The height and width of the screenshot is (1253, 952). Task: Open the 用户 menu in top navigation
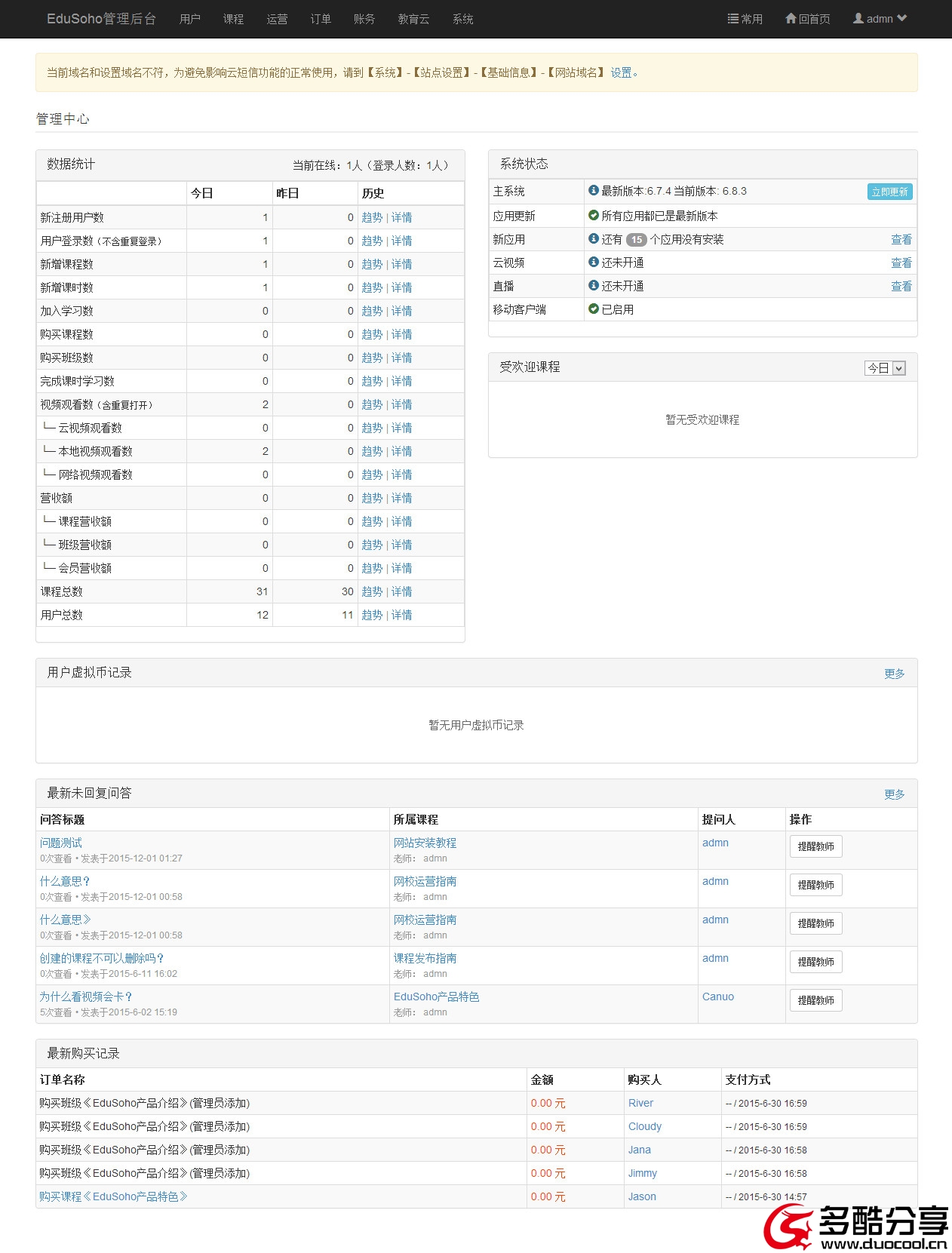[x=190, y=19]
